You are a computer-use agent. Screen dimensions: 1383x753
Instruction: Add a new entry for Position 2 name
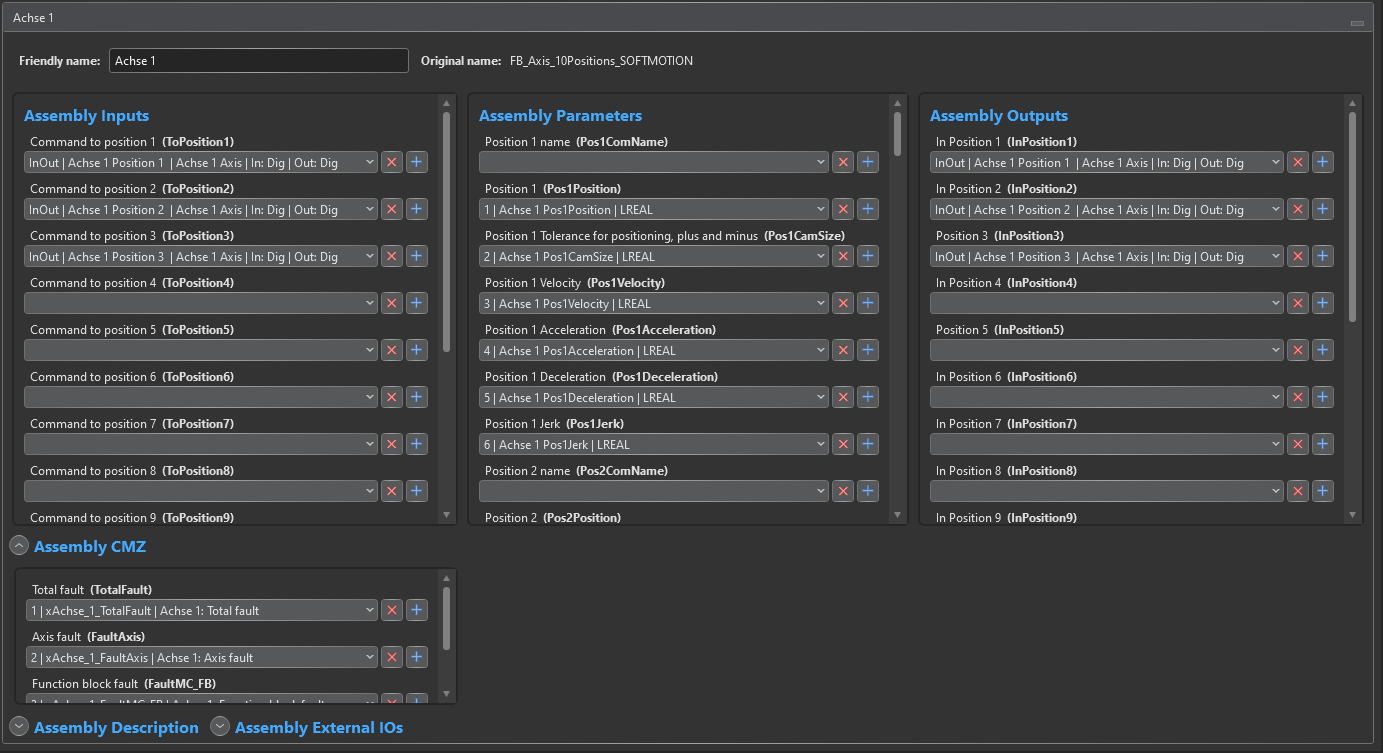point(868,491)
